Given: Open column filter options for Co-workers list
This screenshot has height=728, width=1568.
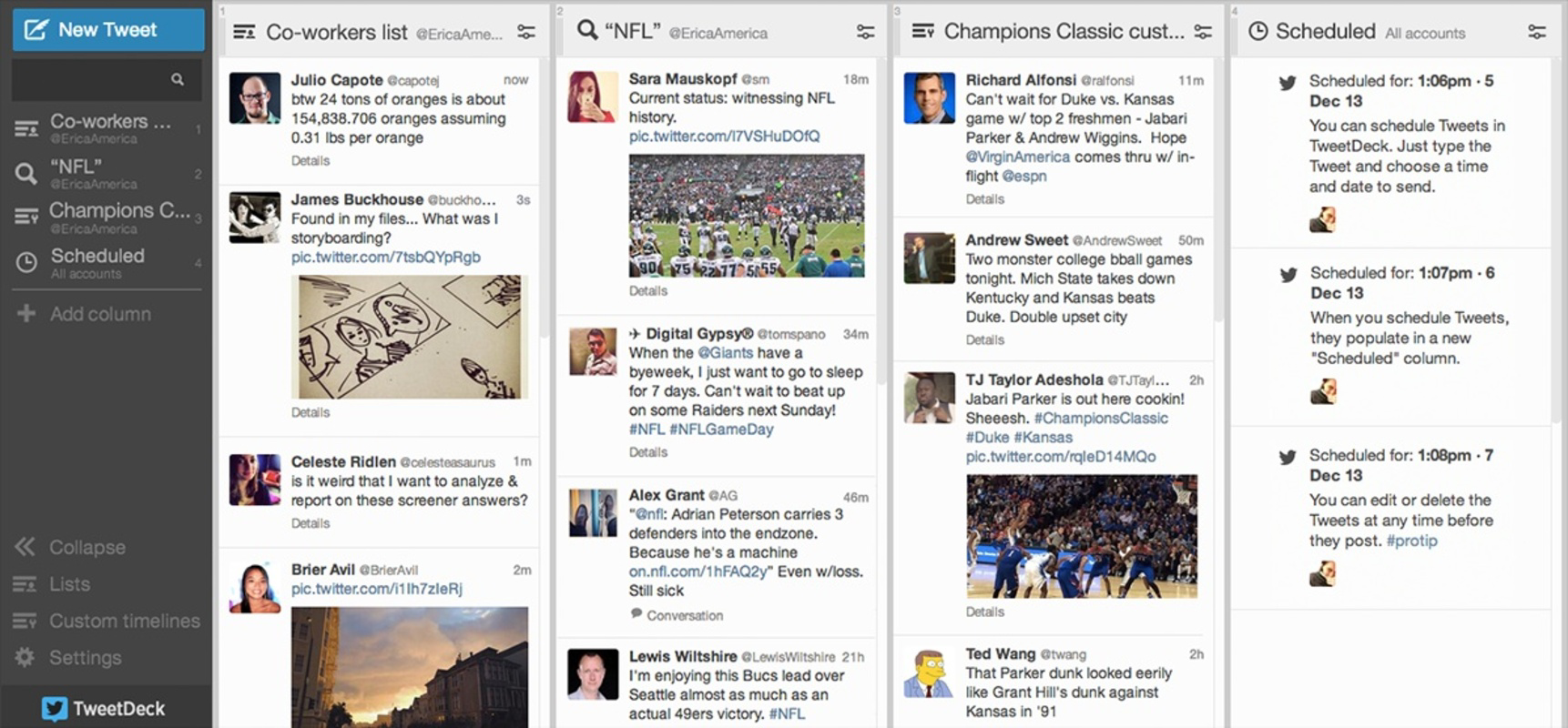Looking at the screenshot, I should coord(528,31).
